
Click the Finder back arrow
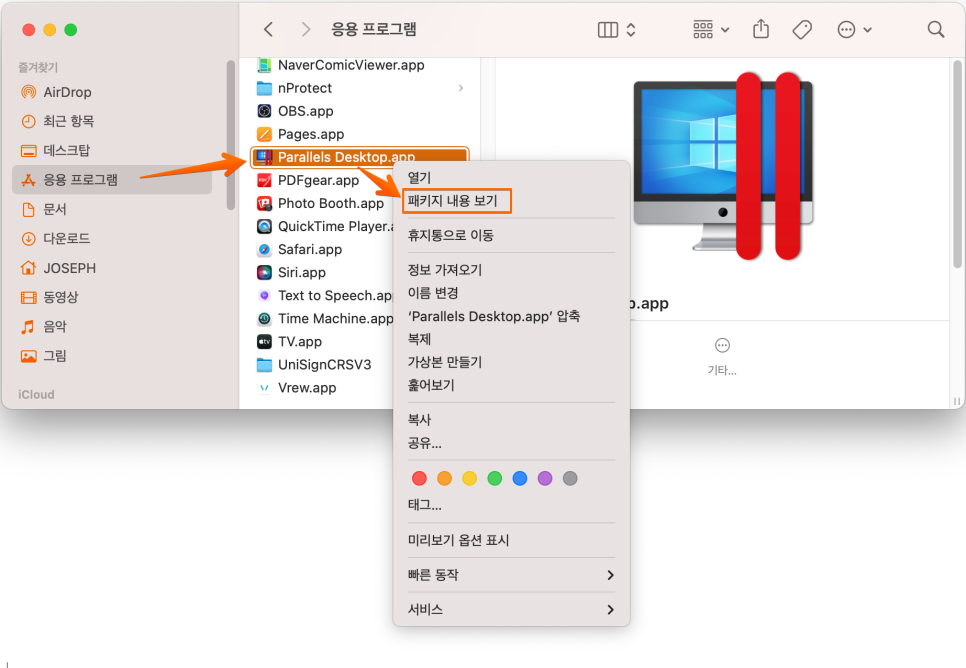point(268,29)
